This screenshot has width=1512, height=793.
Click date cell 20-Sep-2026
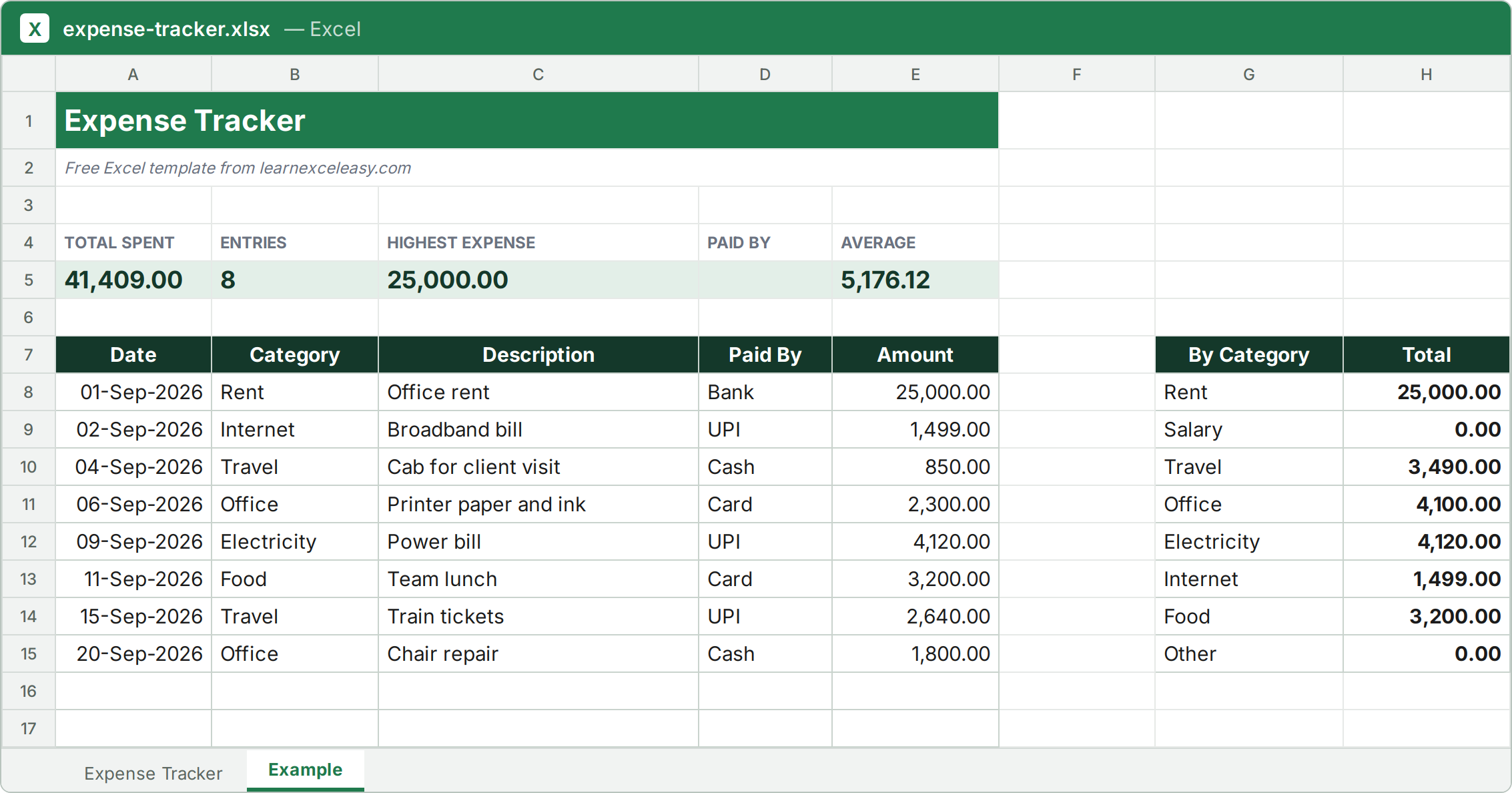pyautogui.click(x=133, y=653)
